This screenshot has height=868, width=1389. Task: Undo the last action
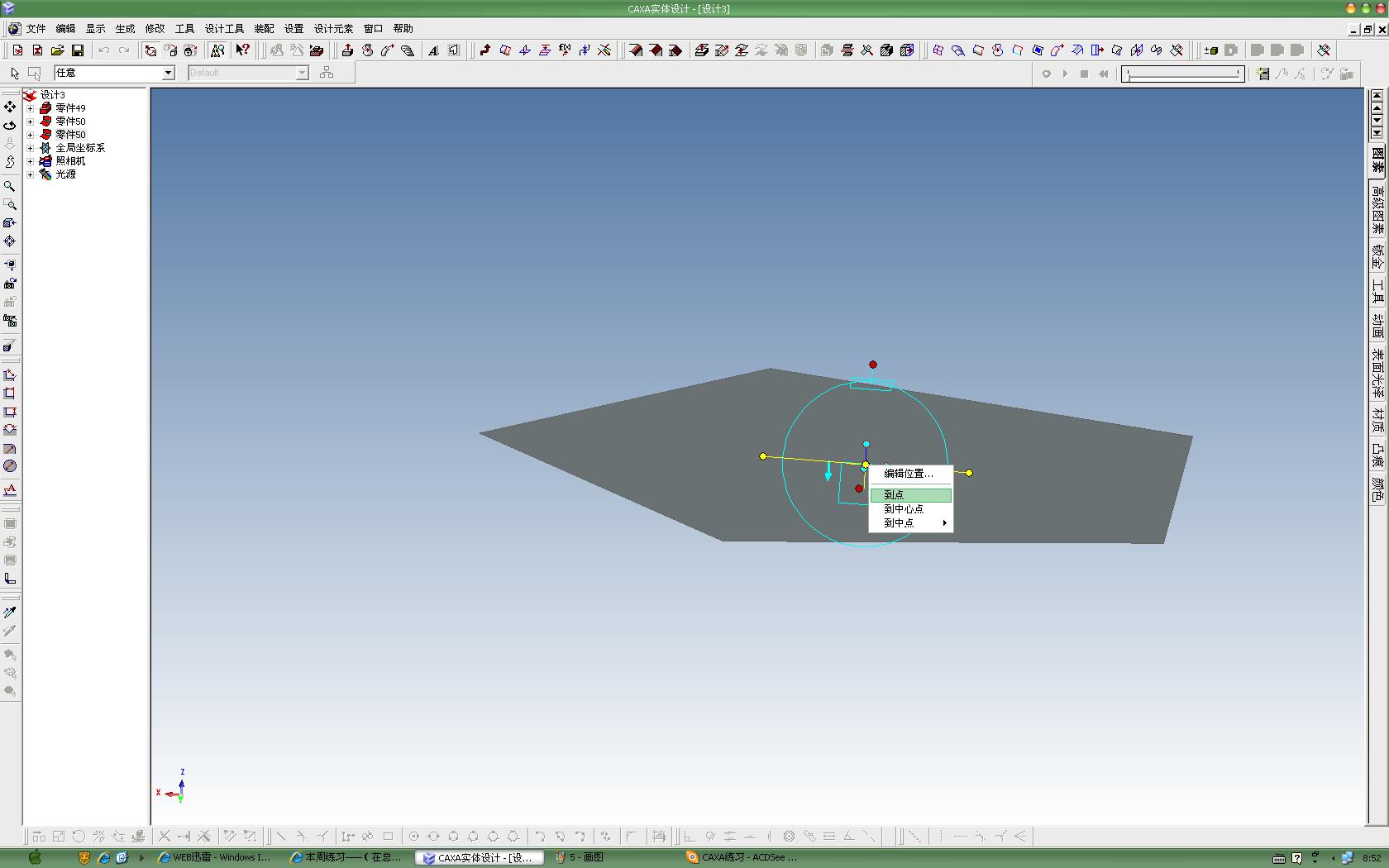tap(104, 50)
